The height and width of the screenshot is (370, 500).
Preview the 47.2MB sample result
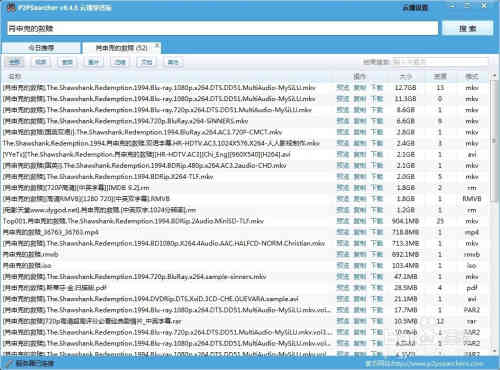coord(343,277)
